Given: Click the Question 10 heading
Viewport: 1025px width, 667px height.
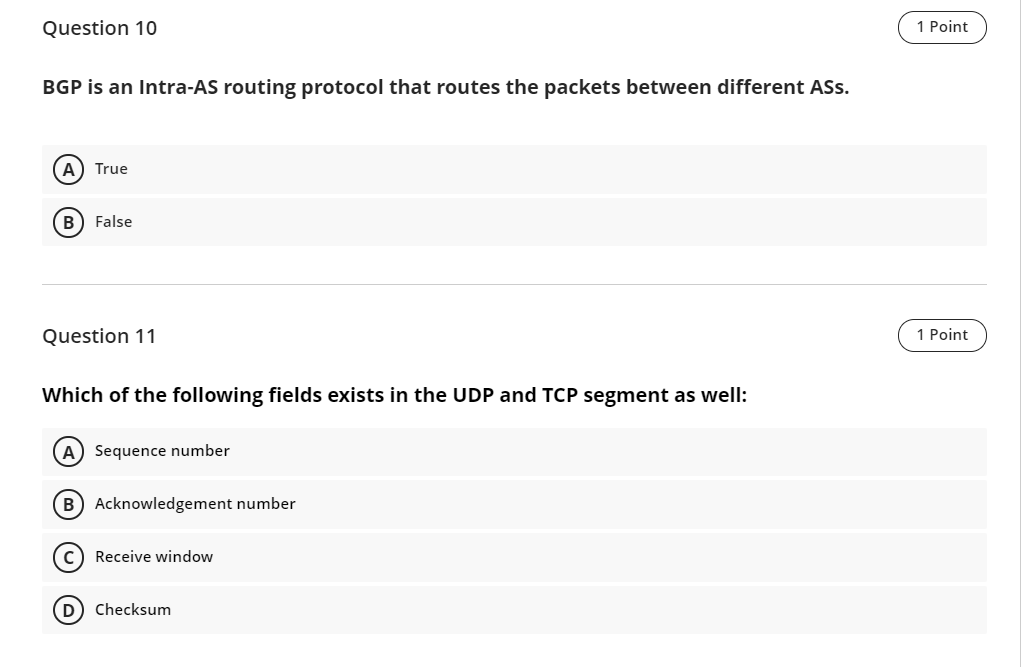Looking at the screenshot, I should point(99,28).
